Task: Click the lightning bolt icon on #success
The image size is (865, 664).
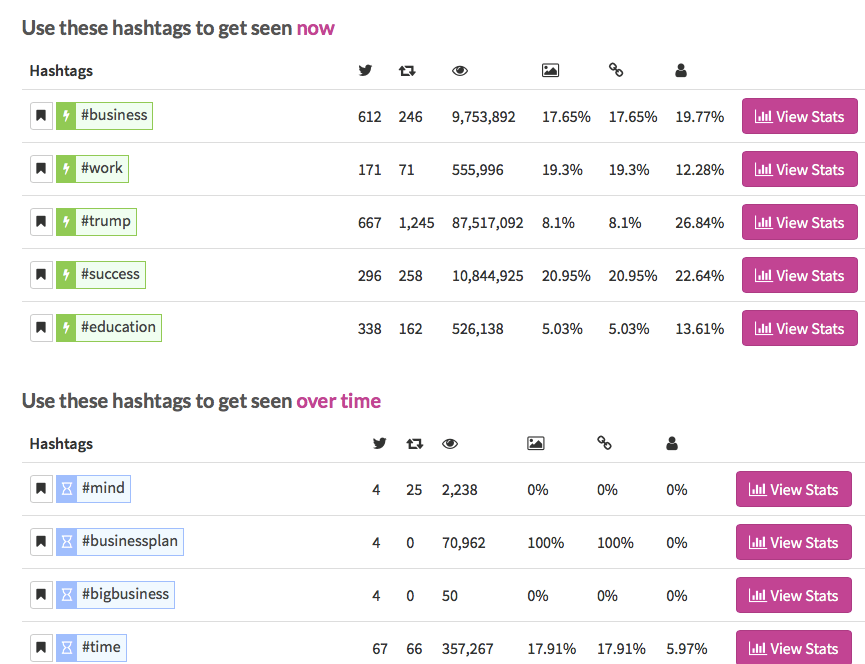Action: click(66, 275)
